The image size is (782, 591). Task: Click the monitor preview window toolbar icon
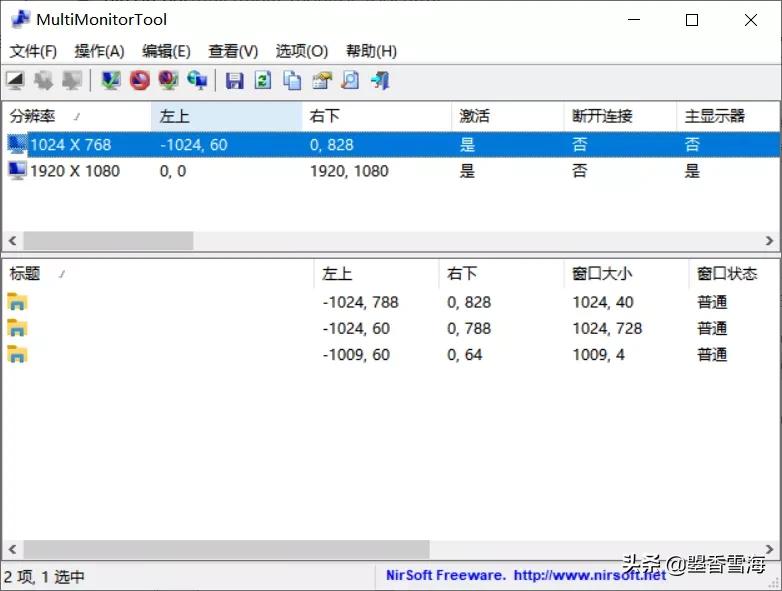point(15,80)
